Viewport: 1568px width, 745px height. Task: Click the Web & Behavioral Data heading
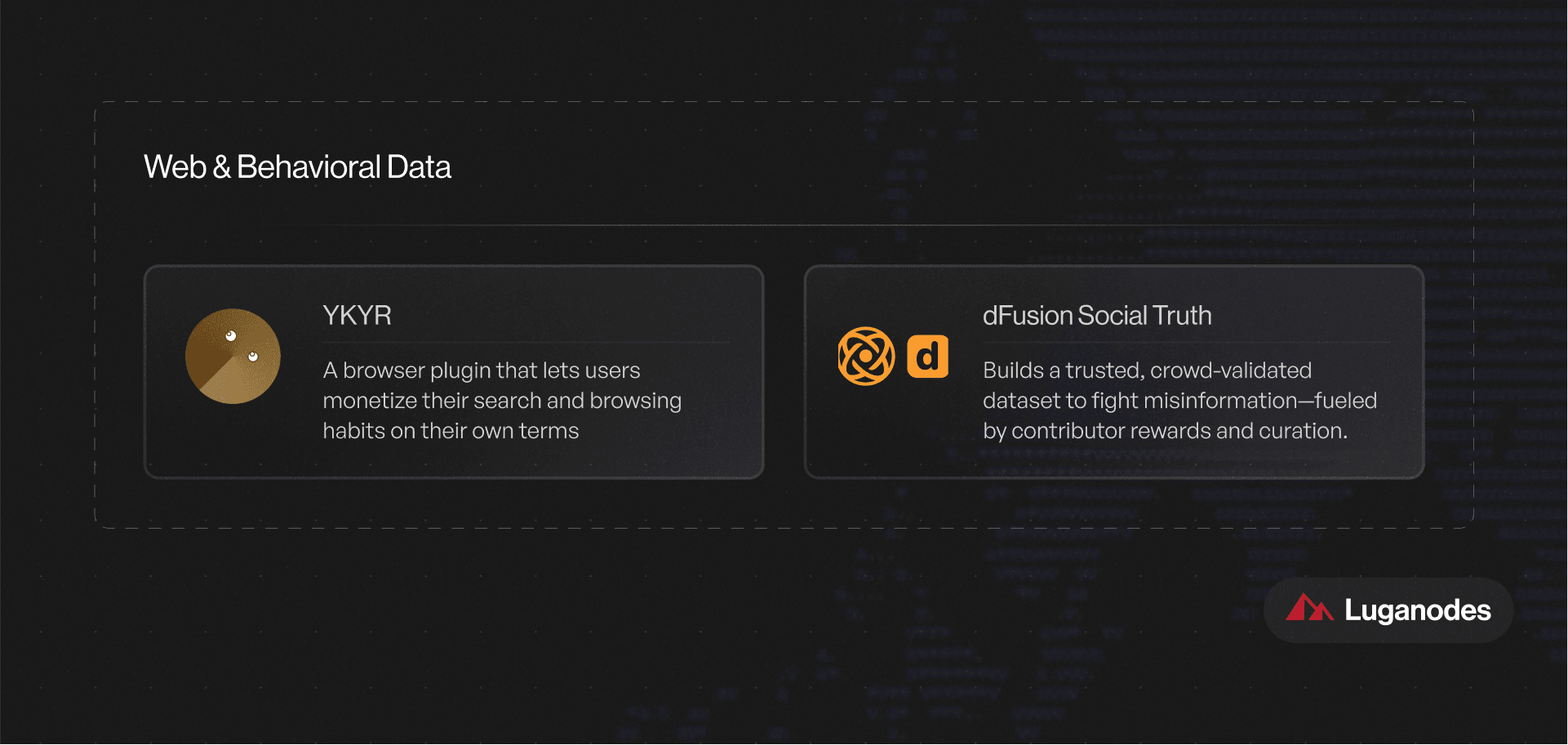click(x=297, y=166)
